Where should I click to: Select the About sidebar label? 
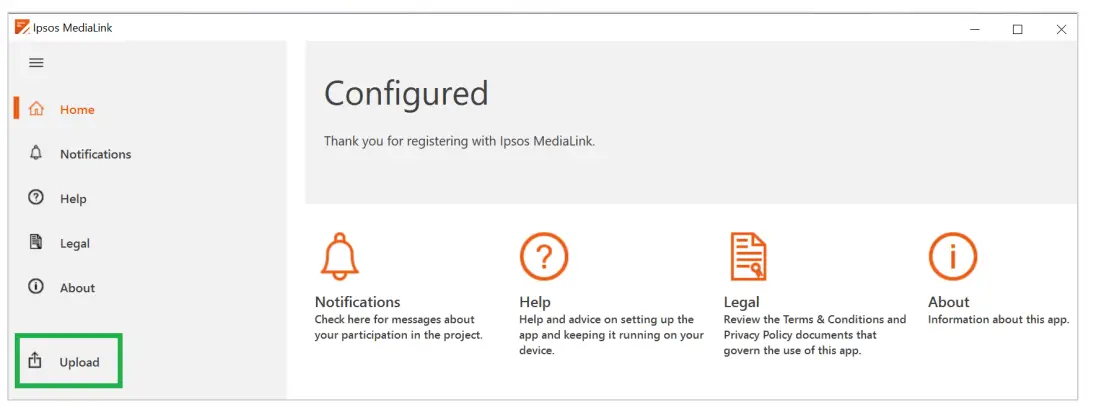(77, 288)
